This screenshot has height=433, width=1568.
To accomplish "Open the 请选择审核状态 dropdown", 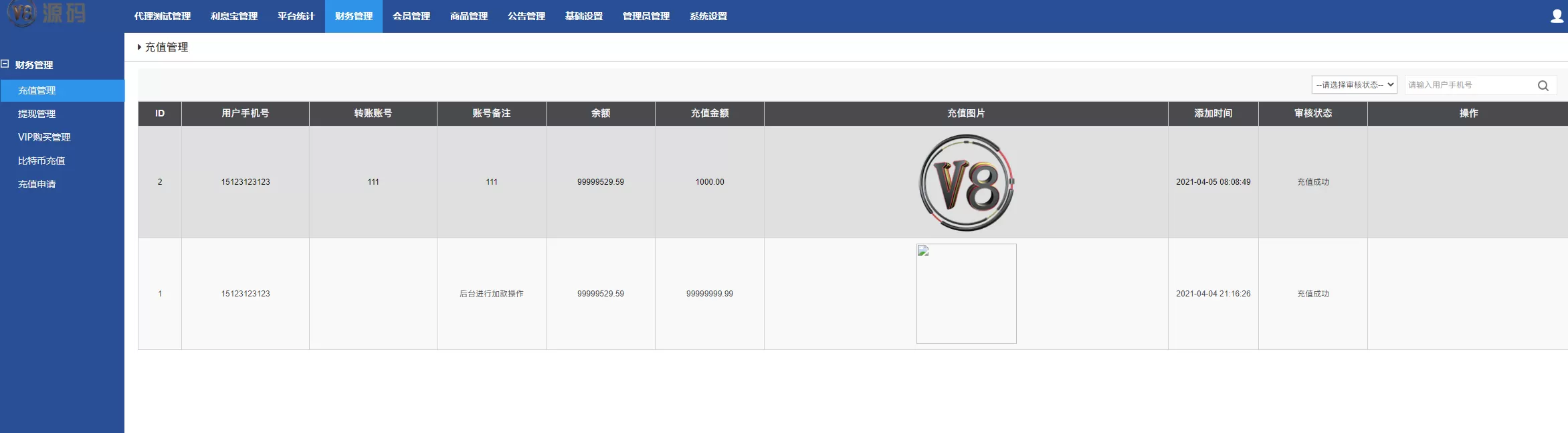I will pos(1353,85).
